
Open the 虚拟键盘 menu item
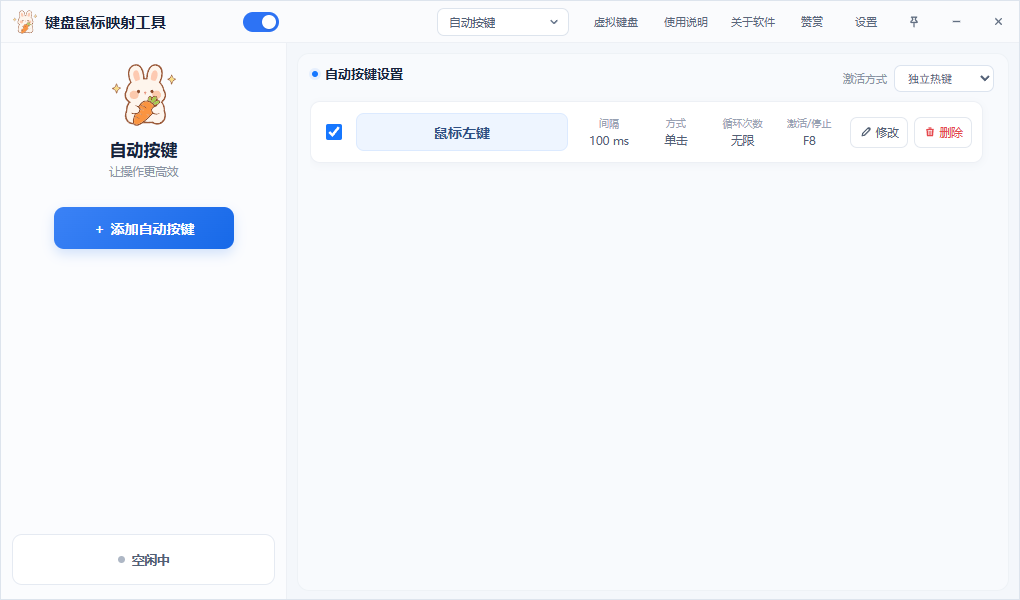[615, 22]
